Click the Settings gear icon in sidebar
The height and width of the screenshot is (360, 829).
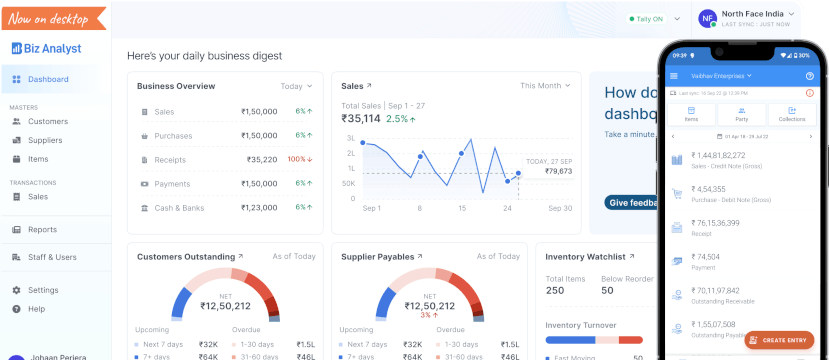16,290
